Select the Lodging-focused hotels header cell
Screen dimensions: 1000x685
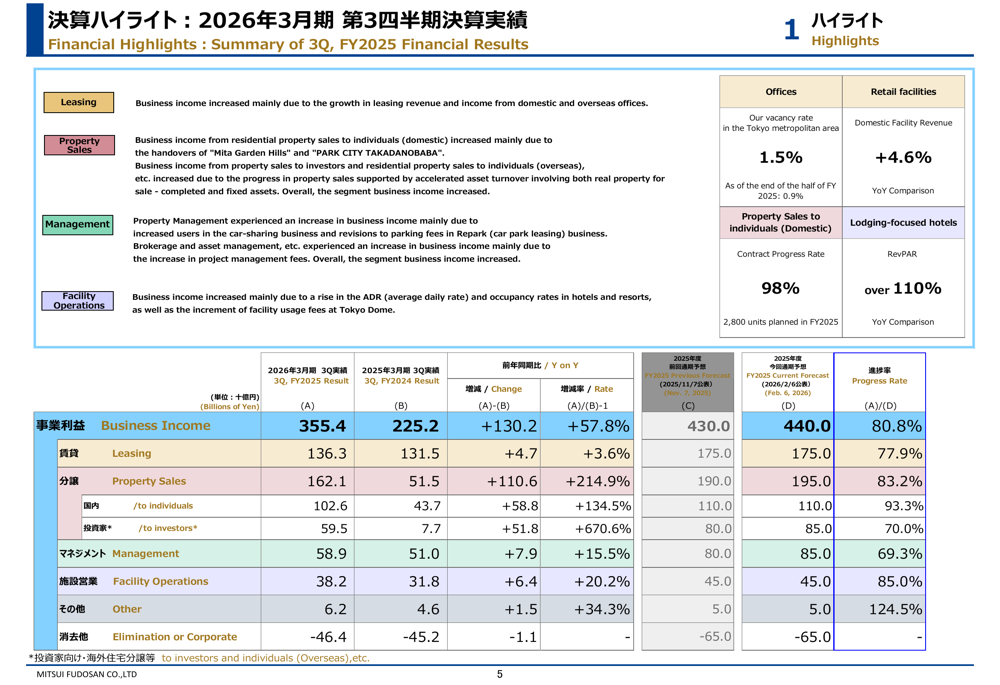tap(903, 223)
